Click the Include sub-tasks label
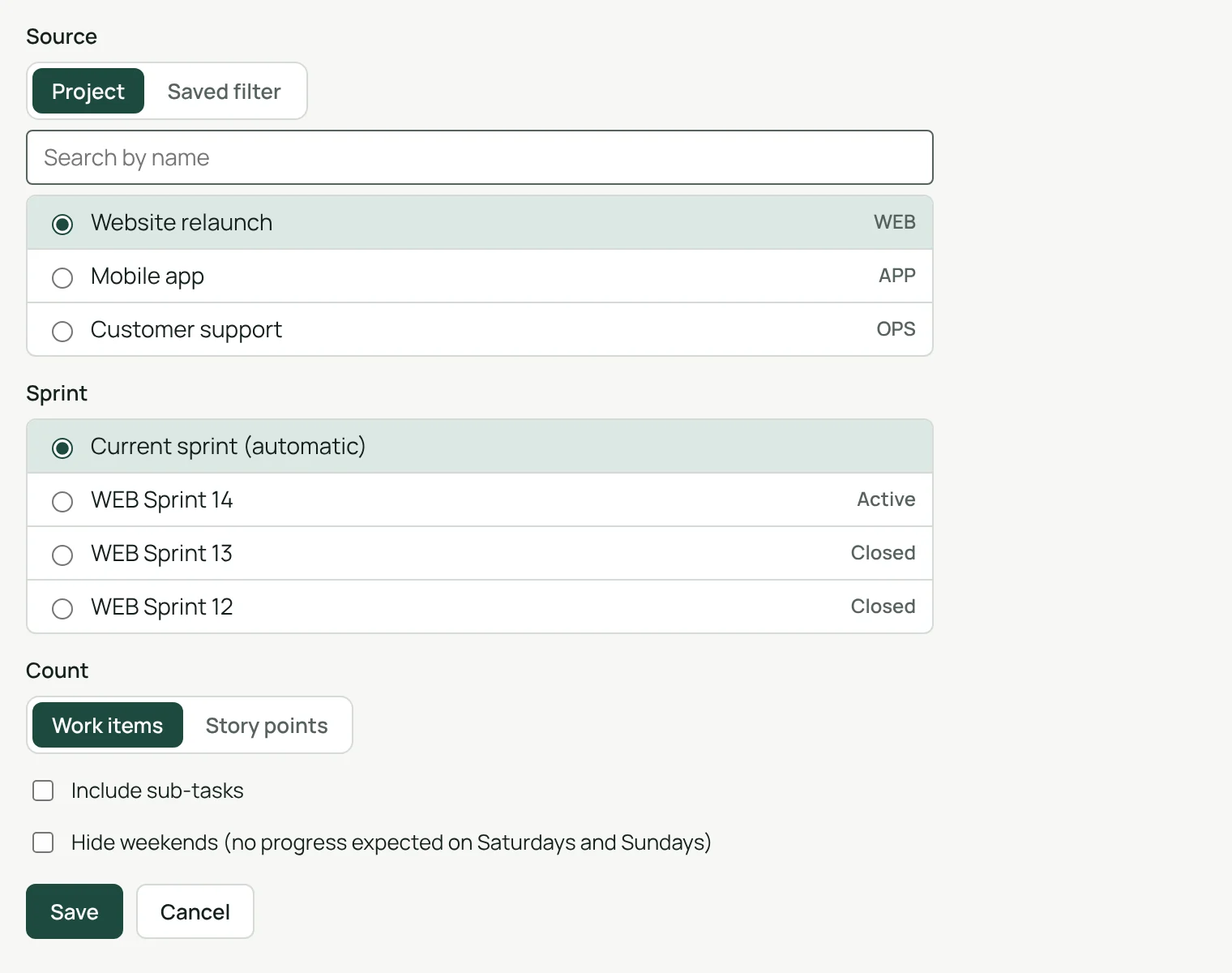Image resolution: width=1232 pixels, height=973 pixels. tap(157, 791)
